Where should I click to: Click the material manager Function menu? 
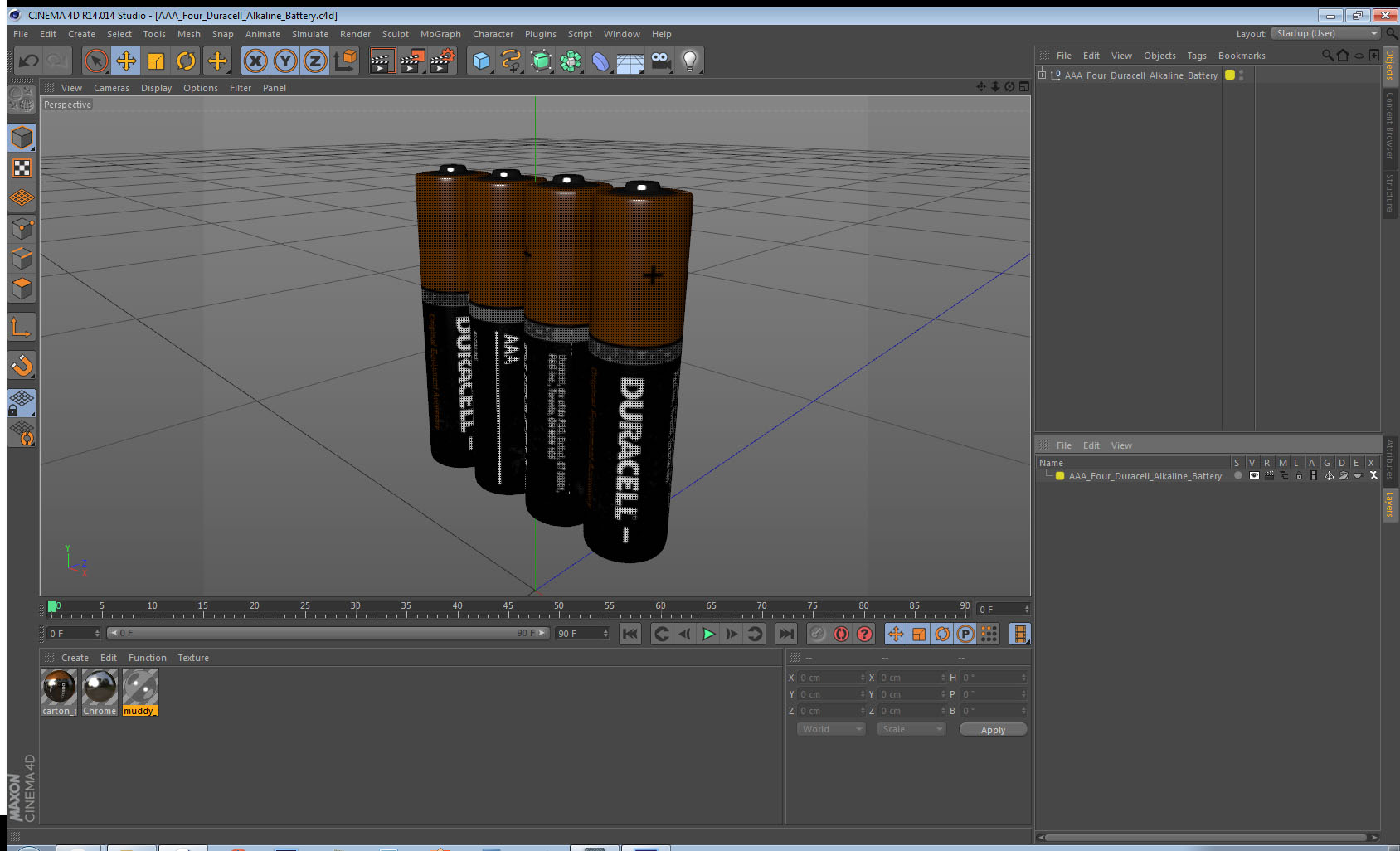tap(148, 658)
